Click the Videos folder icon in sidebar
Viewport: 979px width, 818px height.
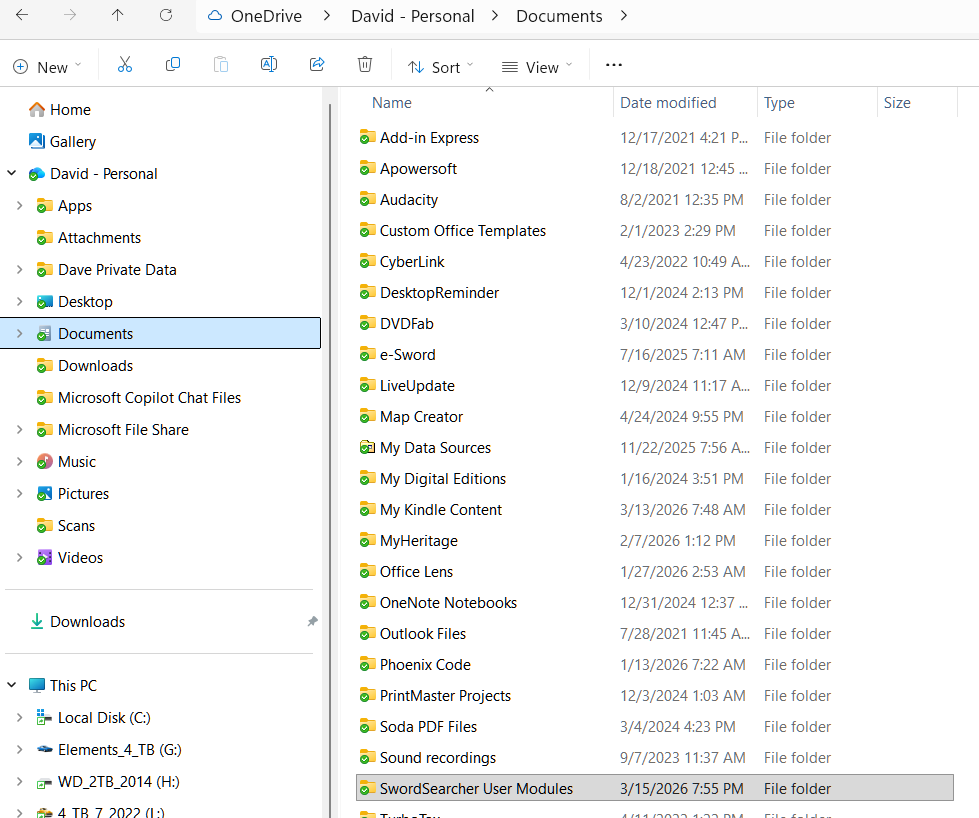(44, 557)
